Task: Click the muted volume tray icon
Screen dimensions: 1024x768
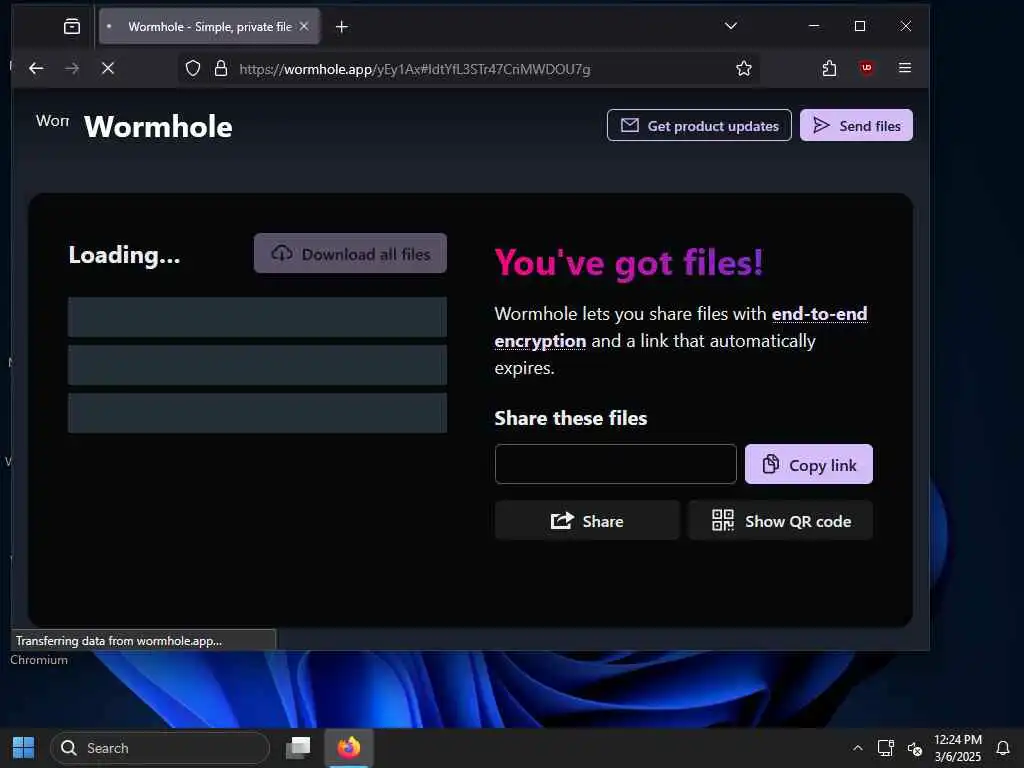Action: point(915,749)
